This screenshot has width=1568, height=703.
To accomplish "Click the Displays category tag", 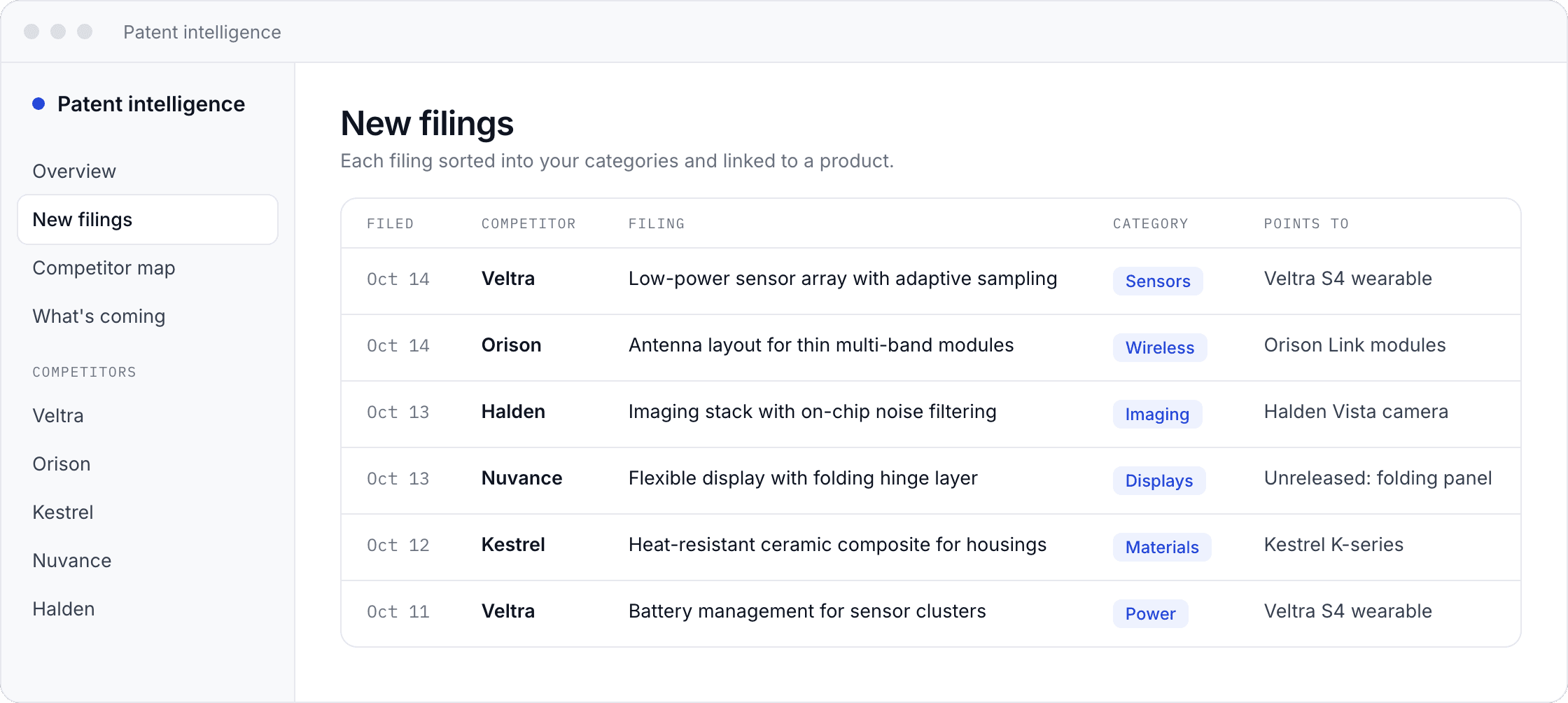I will click(1159, 480).
